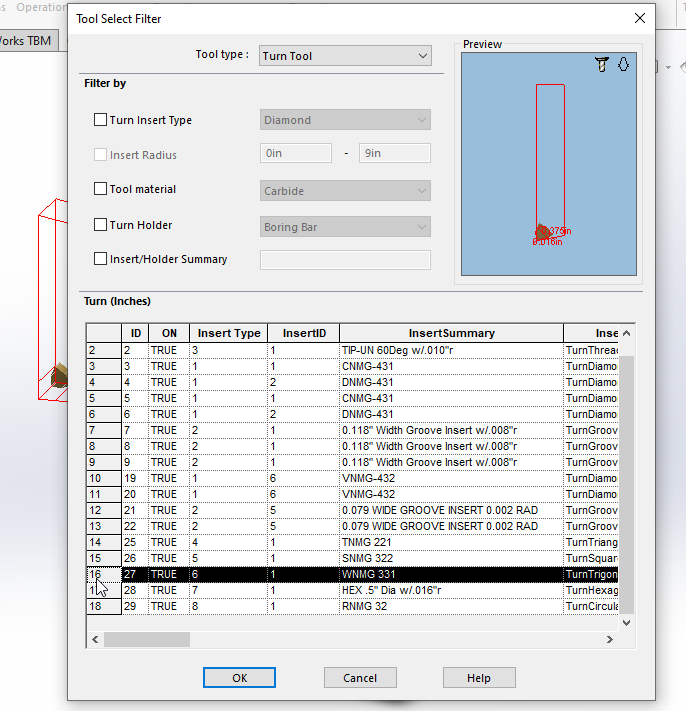Click the InsertSummary column header
The width and height of the screenshot is (686, 711).
tap(451, 333)
